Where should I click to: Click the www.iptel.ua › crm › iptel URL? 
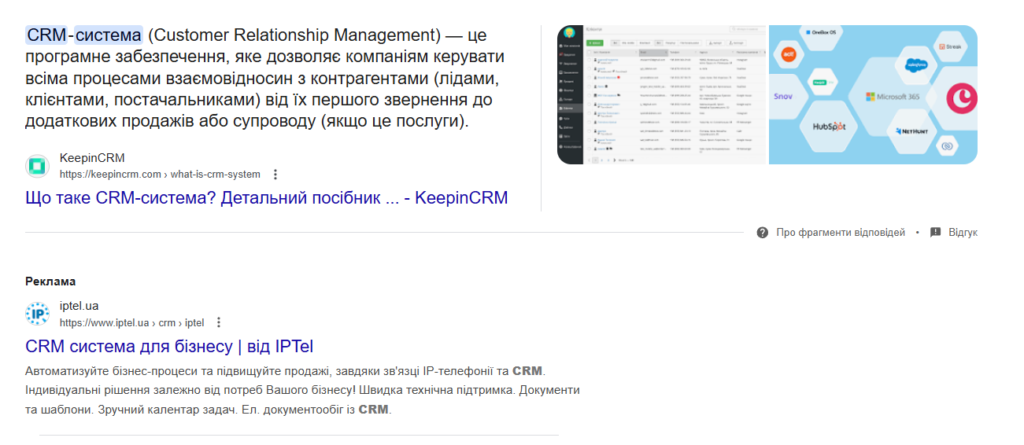[132, 322]
